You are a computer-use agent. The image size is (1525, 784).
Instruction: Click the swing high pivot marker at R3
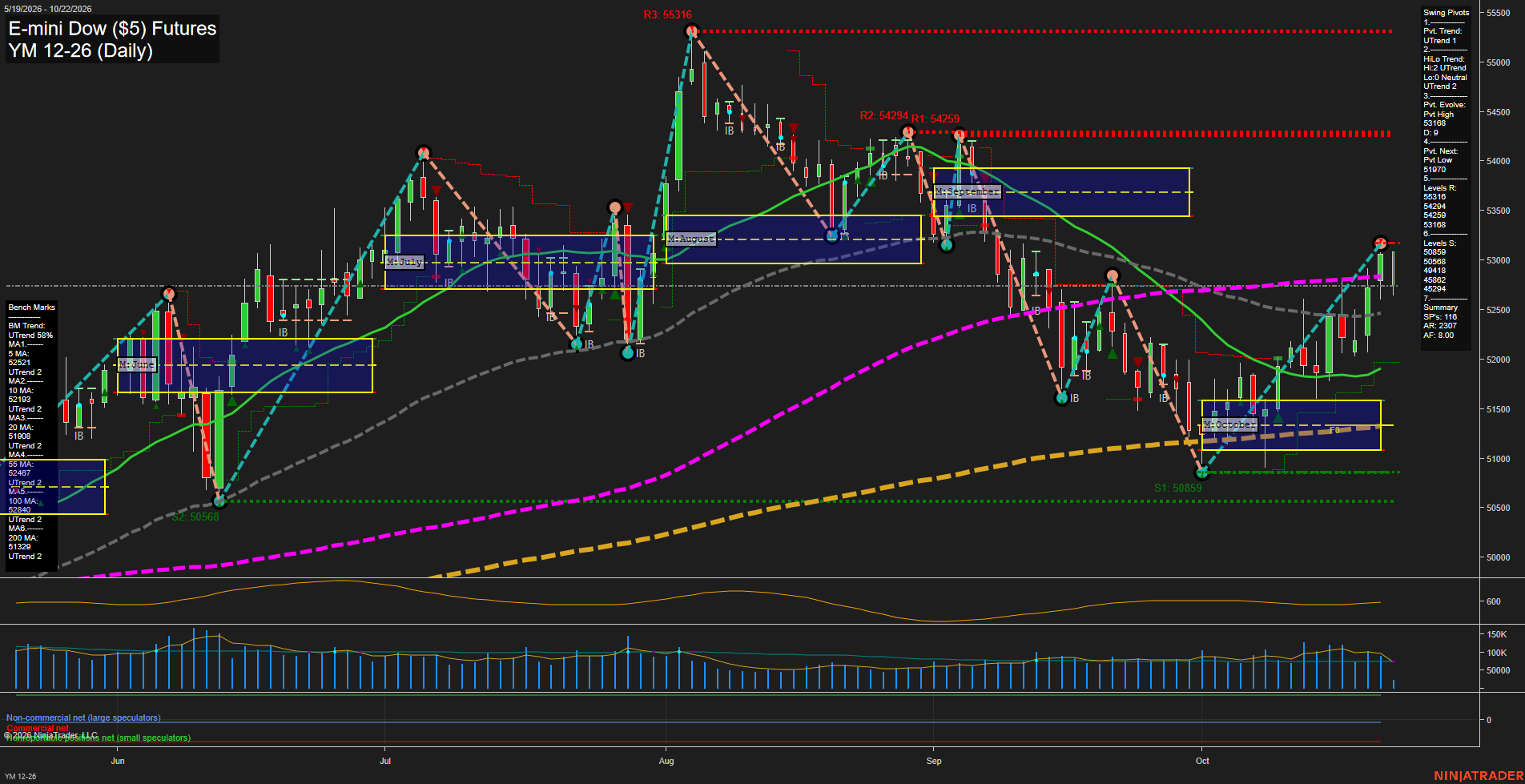point(692,31)
